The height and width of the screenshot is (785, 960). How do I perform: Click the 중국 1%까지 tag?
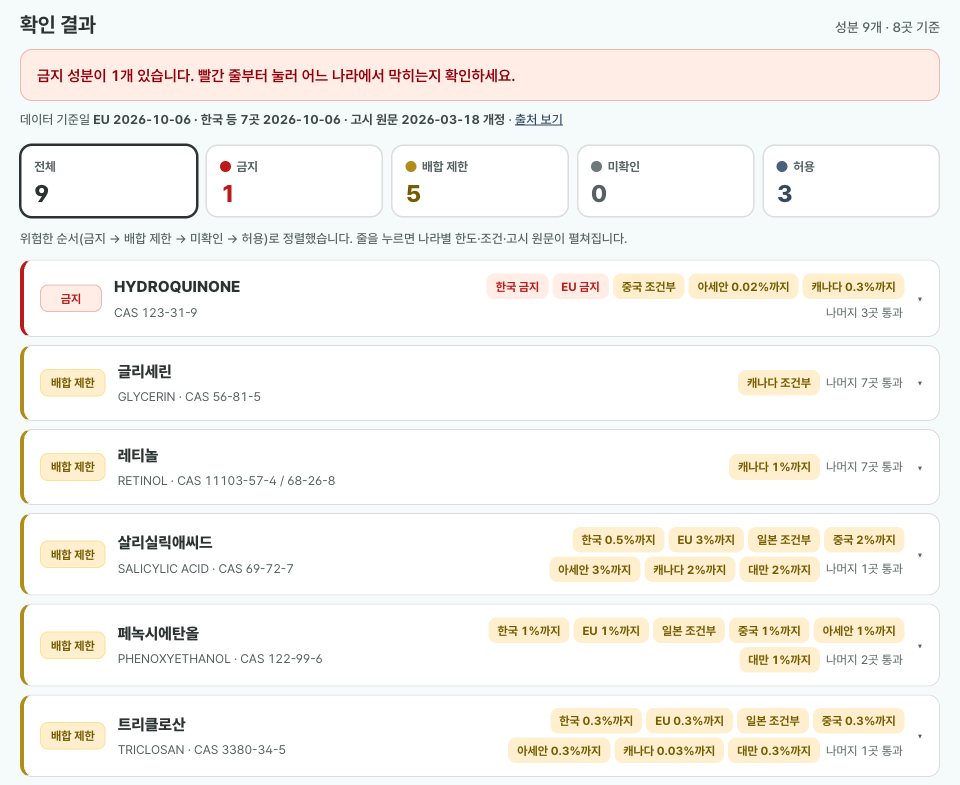click(769, 630)
